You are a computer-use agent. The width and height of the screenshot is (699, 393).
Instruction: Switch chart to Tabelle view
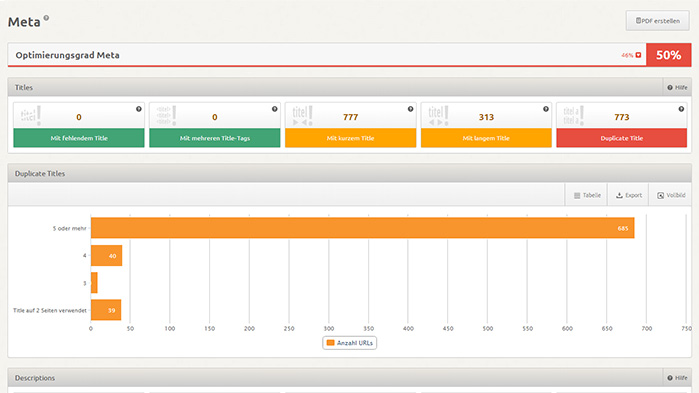click(x=587, y=195)
